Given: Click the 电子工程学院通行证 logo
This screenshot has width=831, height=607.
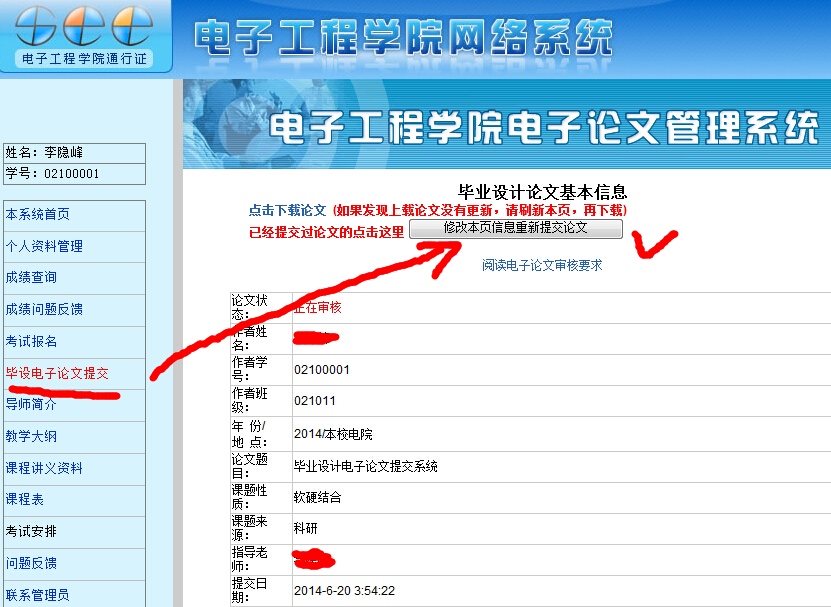Looking at the screenshot, I should click(x=84, y=37).
